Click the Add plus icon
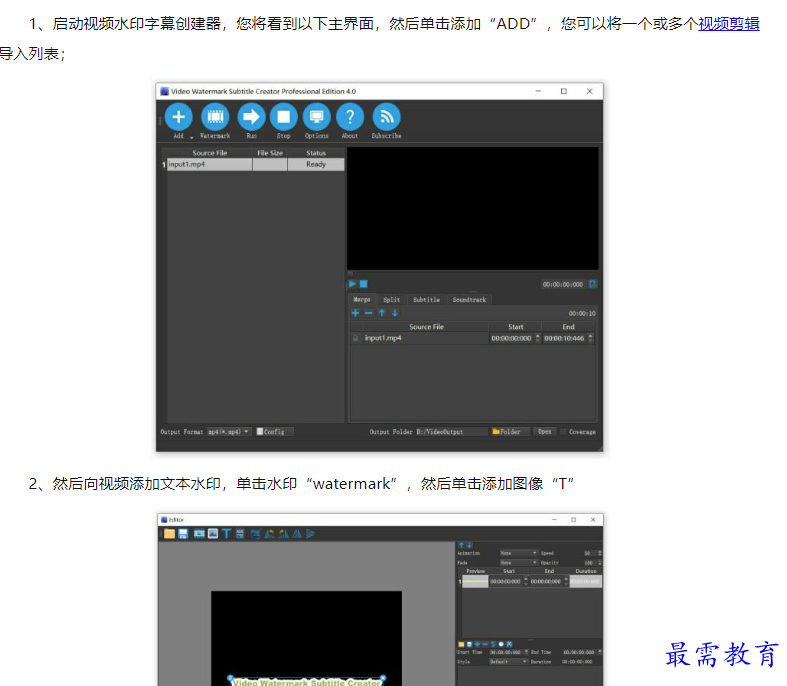The height and width of the screenshot is (686, 787). [178, 117]
